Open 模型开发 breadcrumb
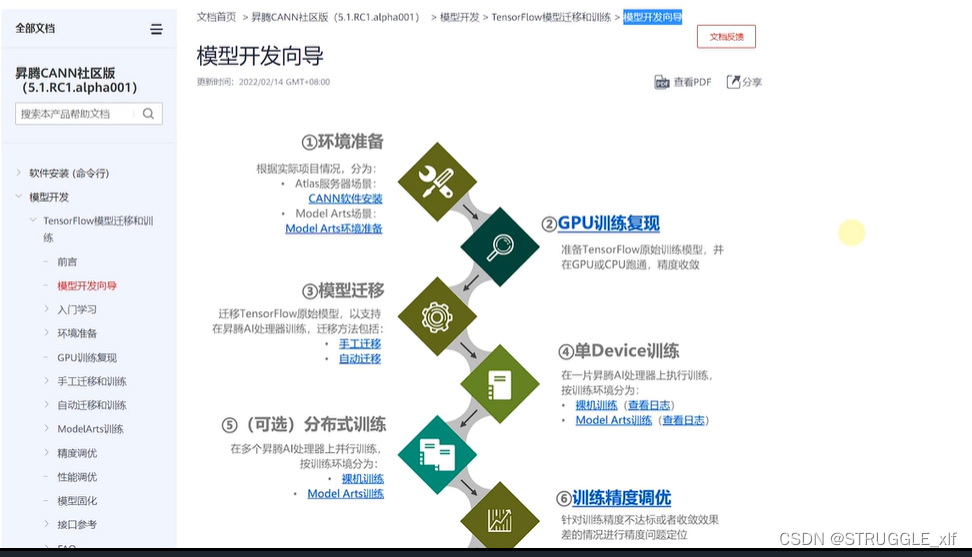 coord(459,17)
